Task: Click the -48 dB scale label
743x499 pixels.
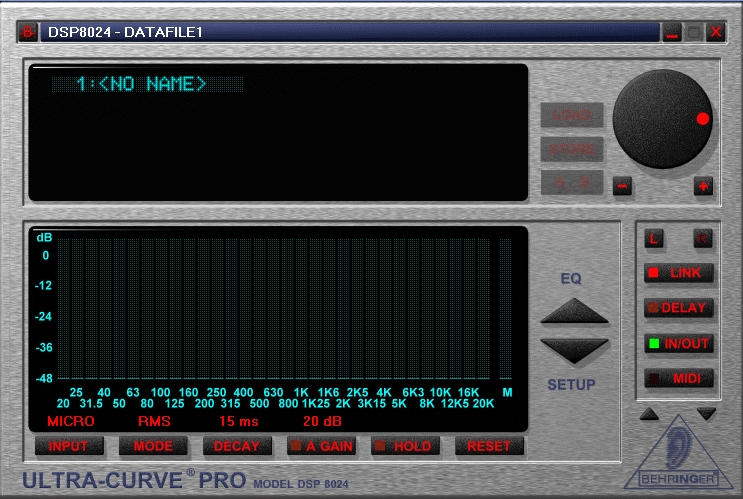Action: (x=44, y=379)
